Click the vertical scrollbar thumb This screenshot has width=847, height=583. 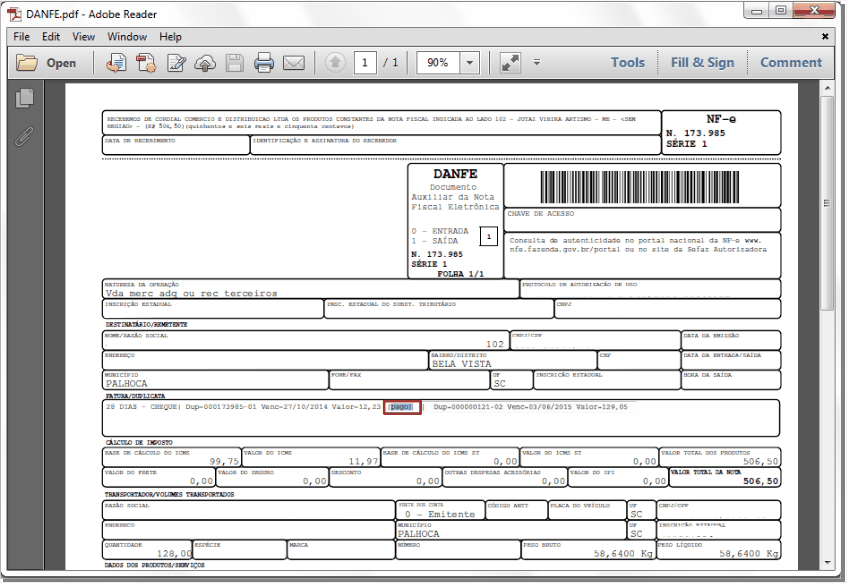click(826, 204)
